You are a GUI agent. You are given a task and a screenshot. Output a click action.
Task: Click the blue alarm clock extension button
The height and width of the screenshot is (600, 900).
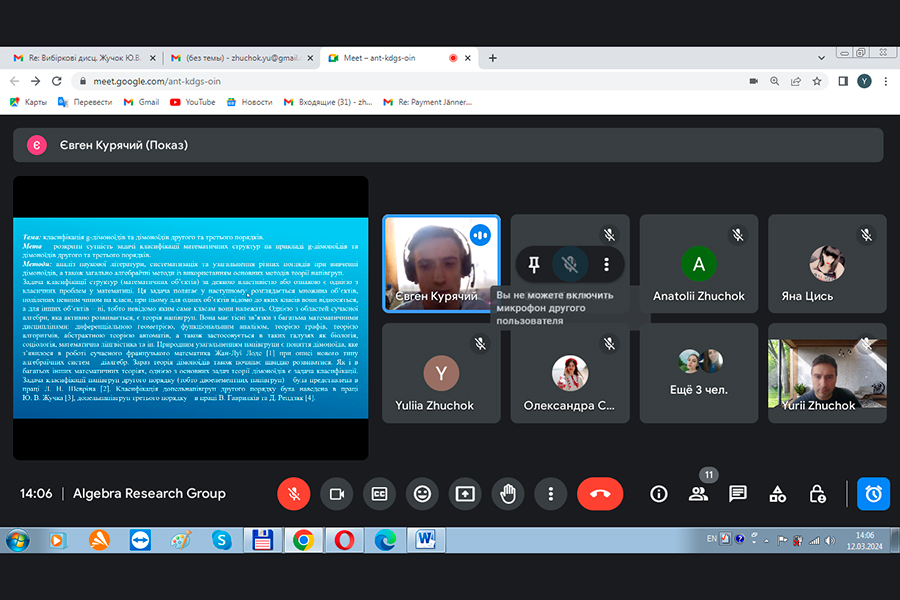(x=873, y=494)
